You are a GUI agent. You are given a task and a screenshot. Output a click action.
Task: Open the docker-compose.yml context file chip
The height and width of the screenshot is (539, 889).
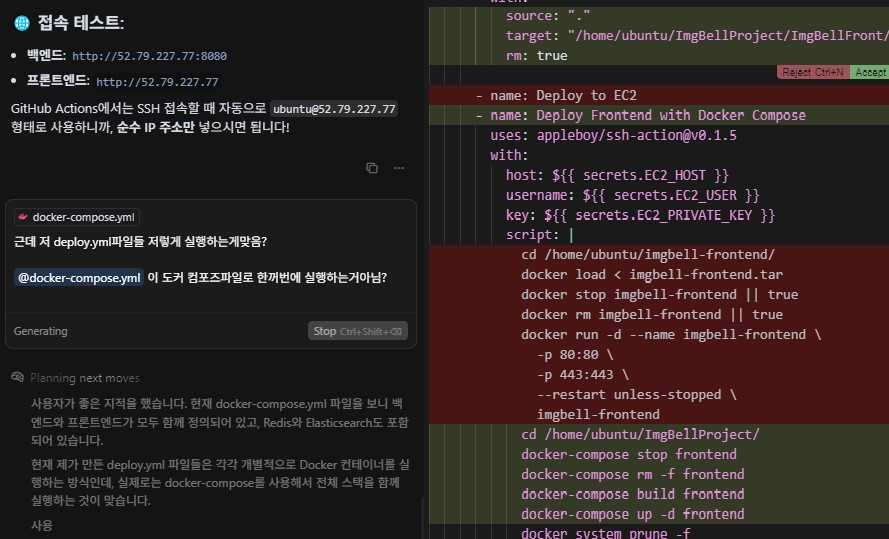coord(76,217)
